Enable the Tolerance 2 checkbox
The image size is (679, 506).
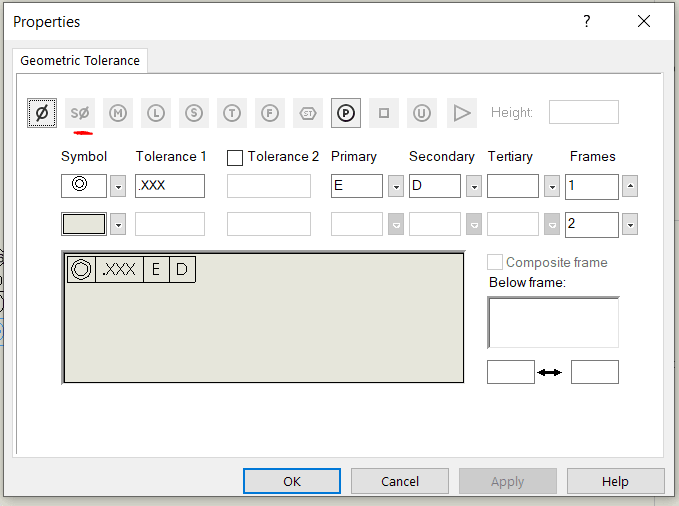[235, 158]
